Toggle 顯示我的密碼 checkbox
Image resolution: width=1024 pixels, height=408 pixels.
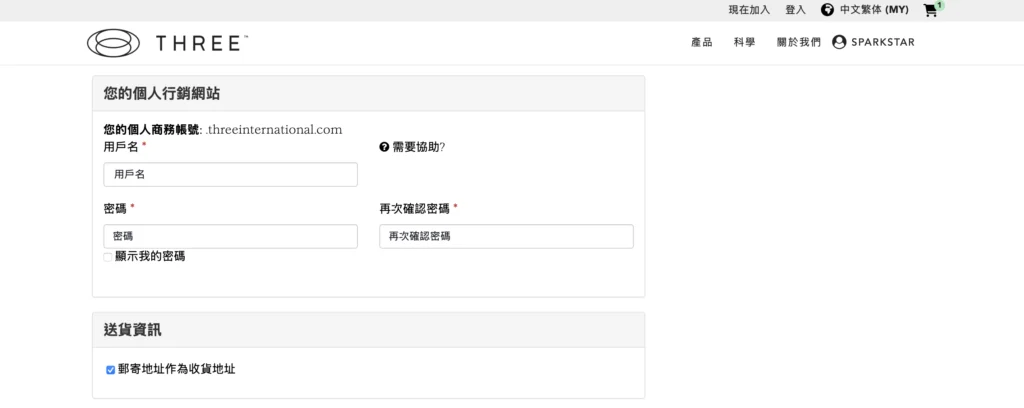pyautogui.click(x=108, y=257)
